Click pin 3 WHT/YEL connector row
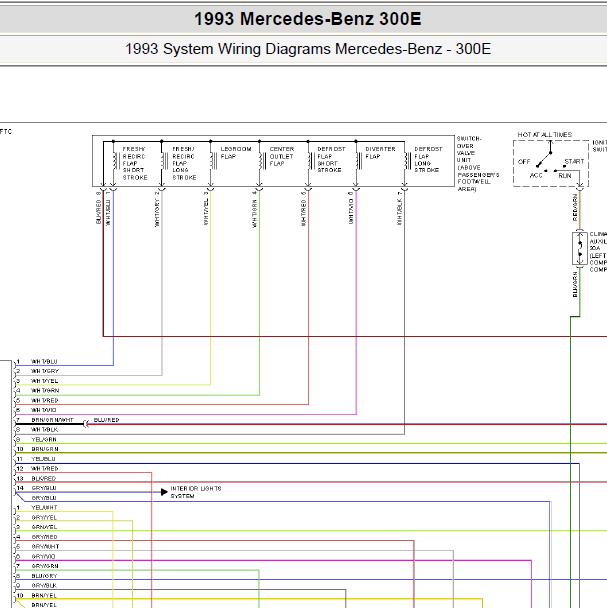Image resolution: width=607 pixels, height=608 pixels. pos(37,381)
